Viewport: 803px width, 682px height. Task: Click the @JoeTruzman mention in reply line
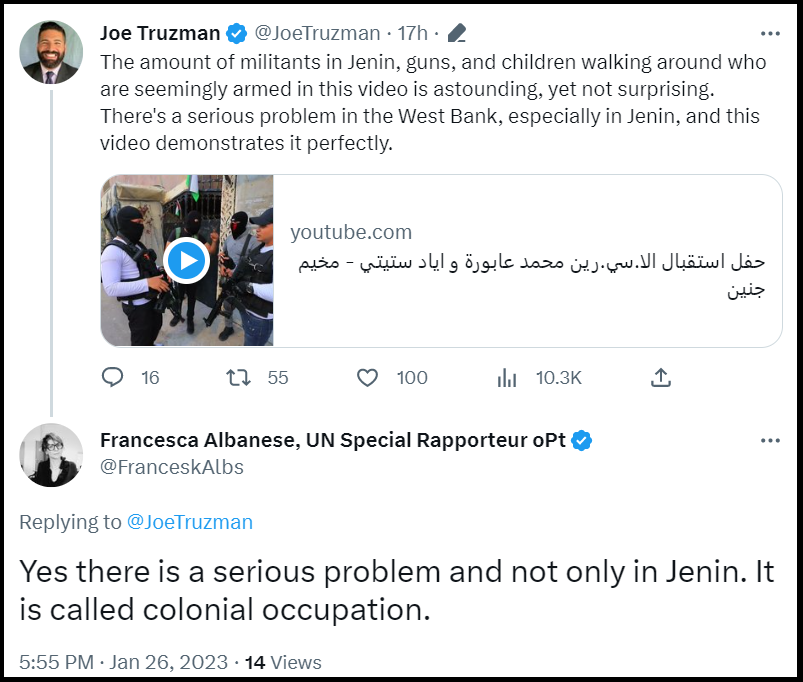(x=189, y=522)
